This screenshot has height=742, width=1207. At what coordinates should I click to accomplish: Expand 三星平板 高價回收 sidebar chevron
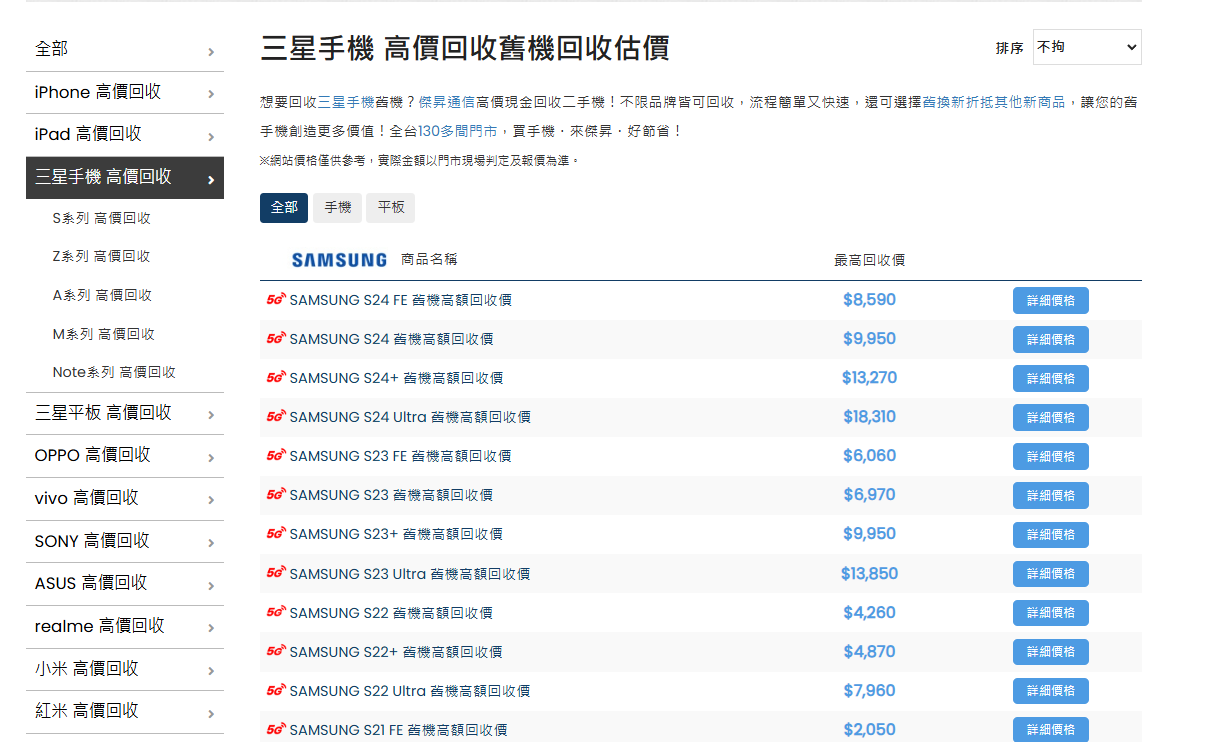tap(211, 415)
